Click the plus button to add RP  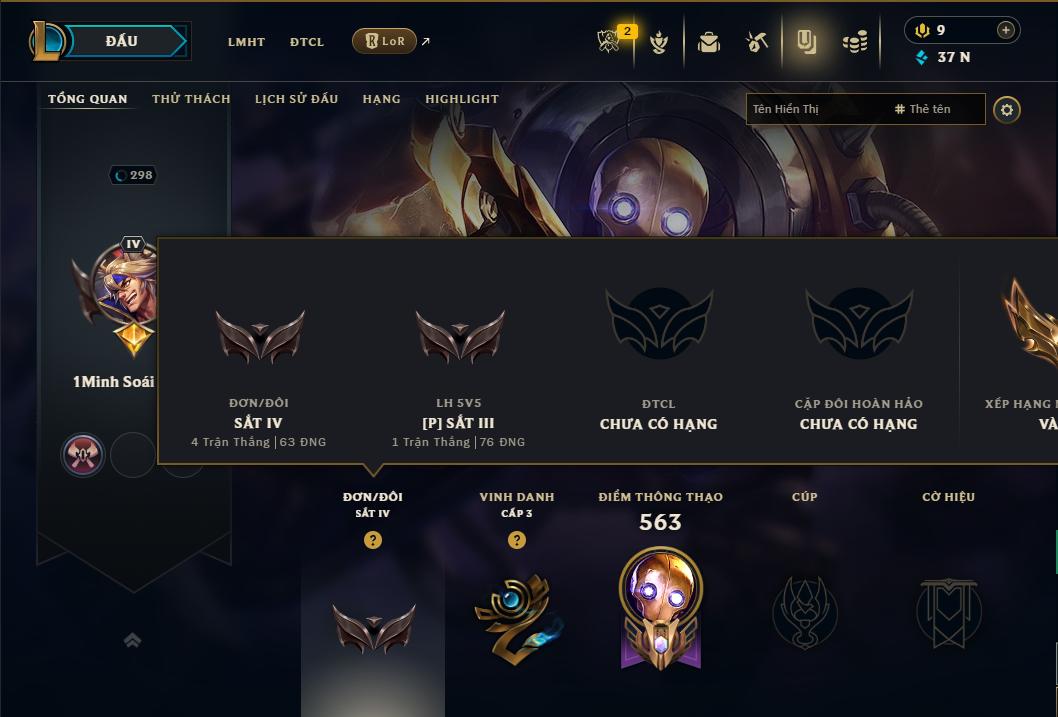pos(1005,30)
